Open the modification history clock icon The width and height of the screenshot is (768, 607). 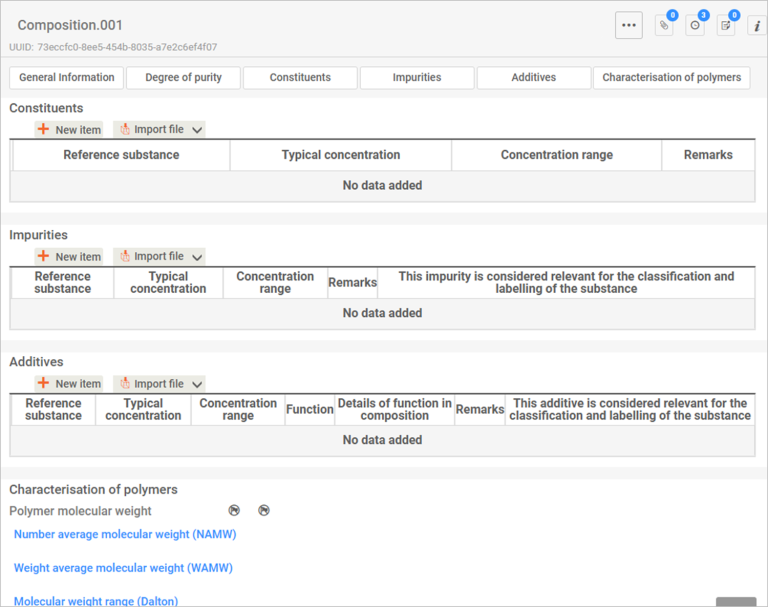695,25
